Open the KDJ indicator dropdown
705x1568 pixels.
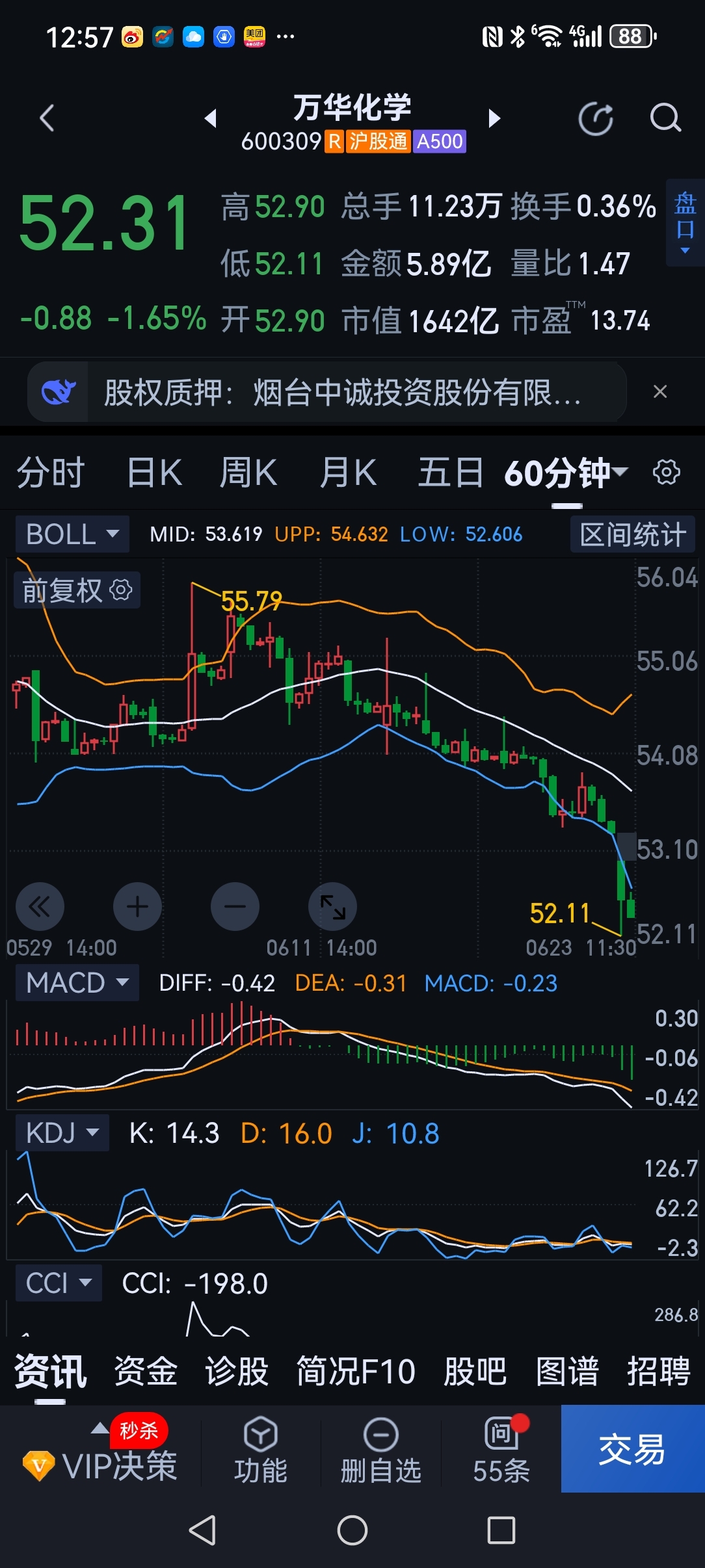pos(62,1133)
